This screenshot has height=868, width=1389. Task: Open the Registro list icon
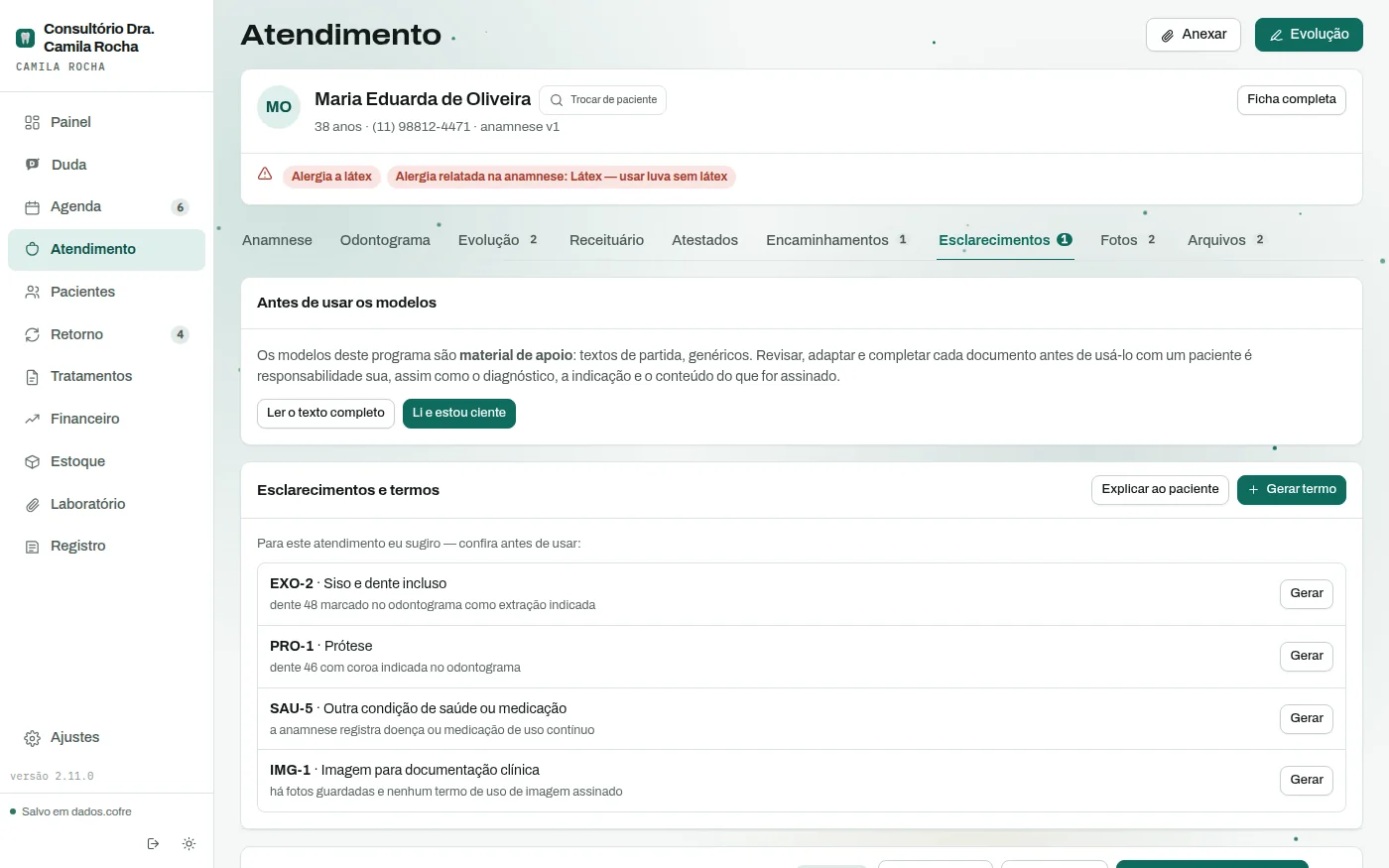[32, 547]
